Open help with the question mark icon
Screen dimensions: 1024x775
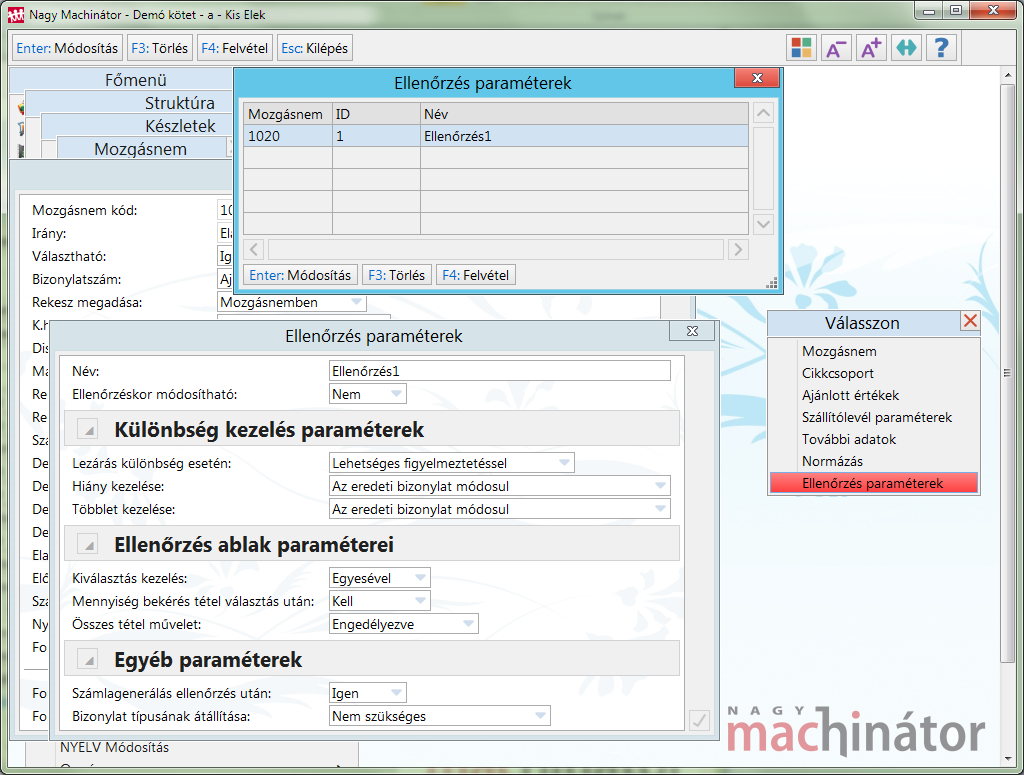942,48
